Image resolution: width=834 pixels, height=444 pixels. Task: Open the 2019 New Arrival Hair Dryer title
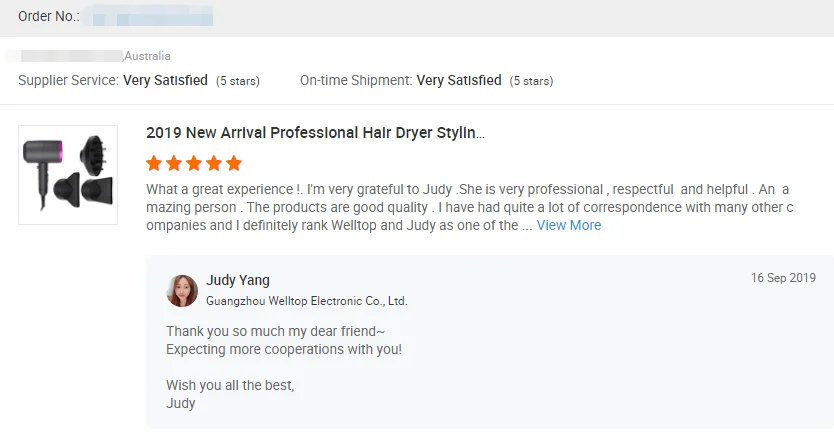315,133
